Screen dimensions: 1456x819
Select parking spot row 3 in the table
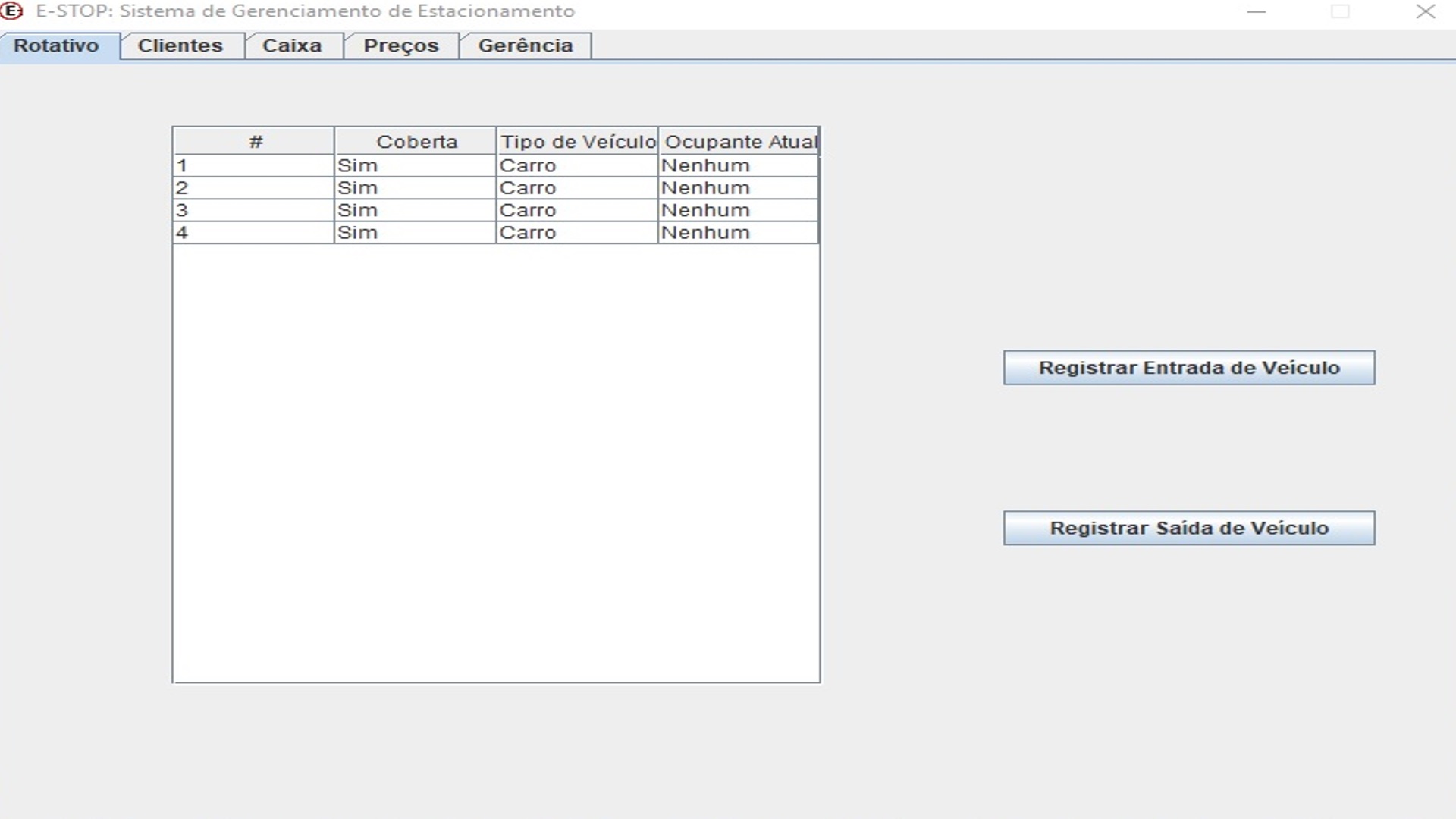point(254,210)
